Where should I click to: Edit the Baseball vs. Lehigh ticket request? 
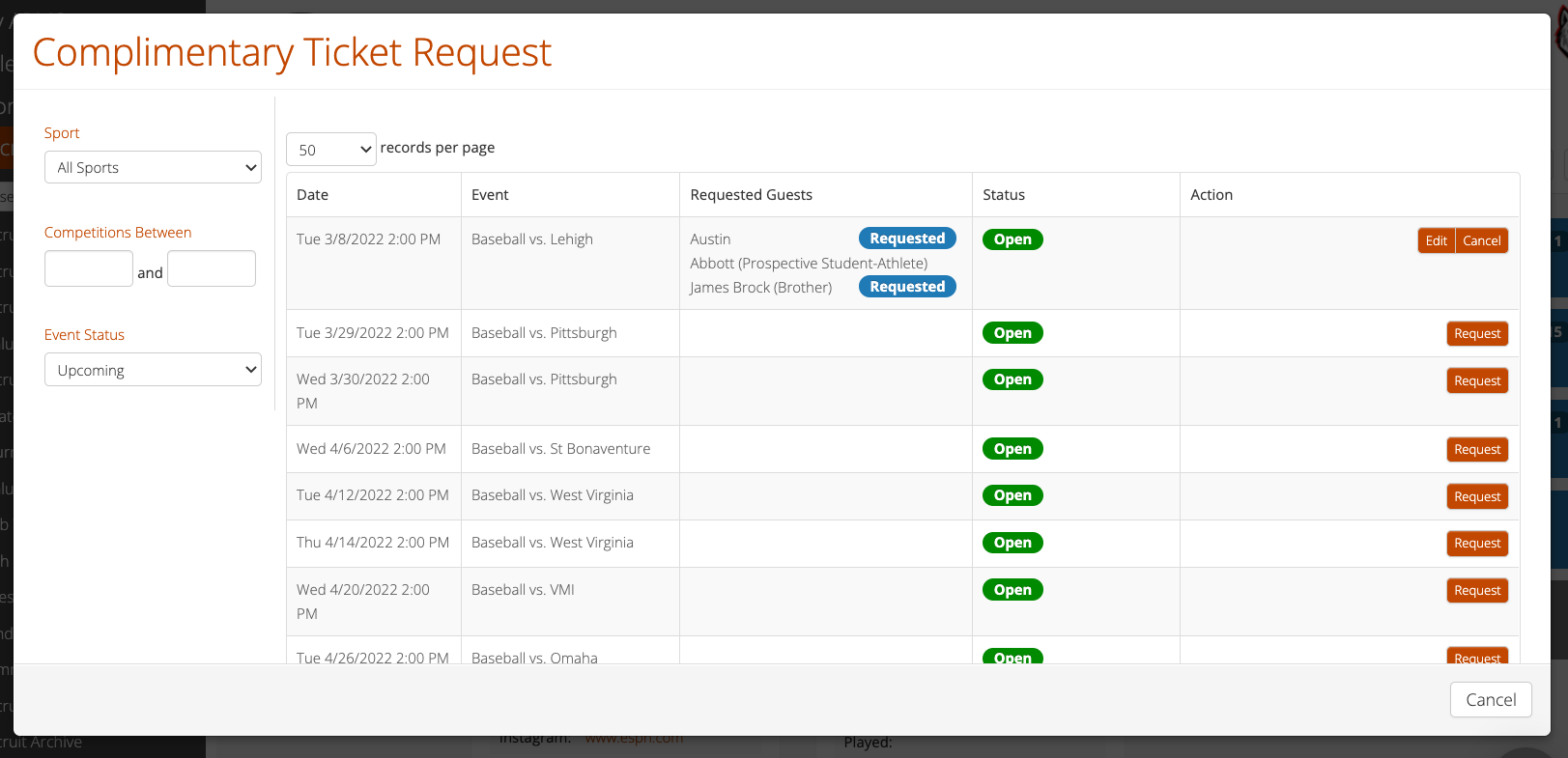click(1436, 240)
